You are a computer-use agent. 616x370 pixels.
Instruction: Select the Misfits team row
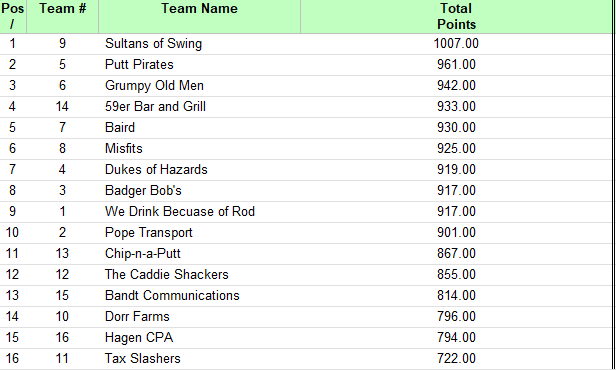click(306, 149)
